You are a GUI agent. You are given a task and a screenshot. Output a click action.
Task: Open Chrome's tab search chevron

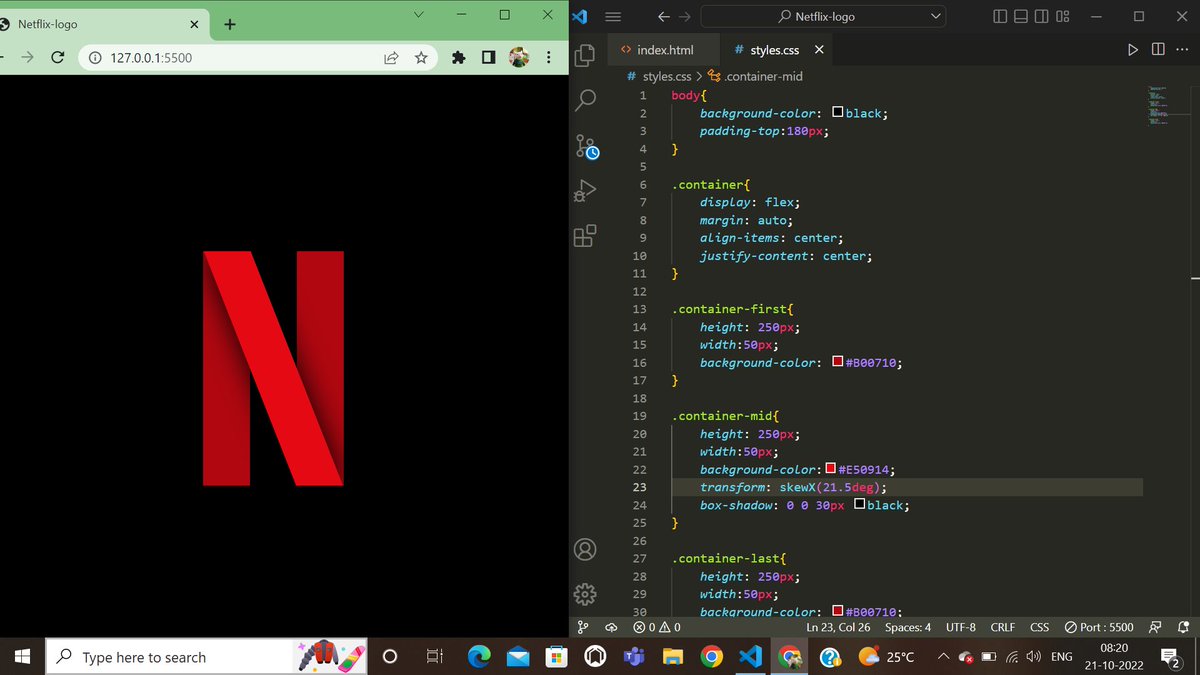(x=418, y=14)
